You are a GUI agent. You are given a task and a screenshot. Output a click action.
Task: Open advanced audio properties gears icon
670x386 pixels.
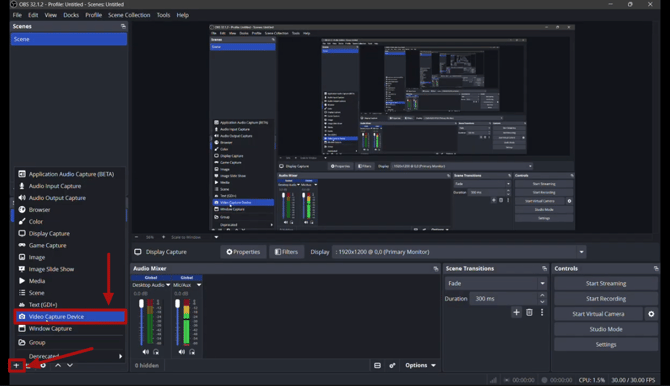tap(392, 365)
